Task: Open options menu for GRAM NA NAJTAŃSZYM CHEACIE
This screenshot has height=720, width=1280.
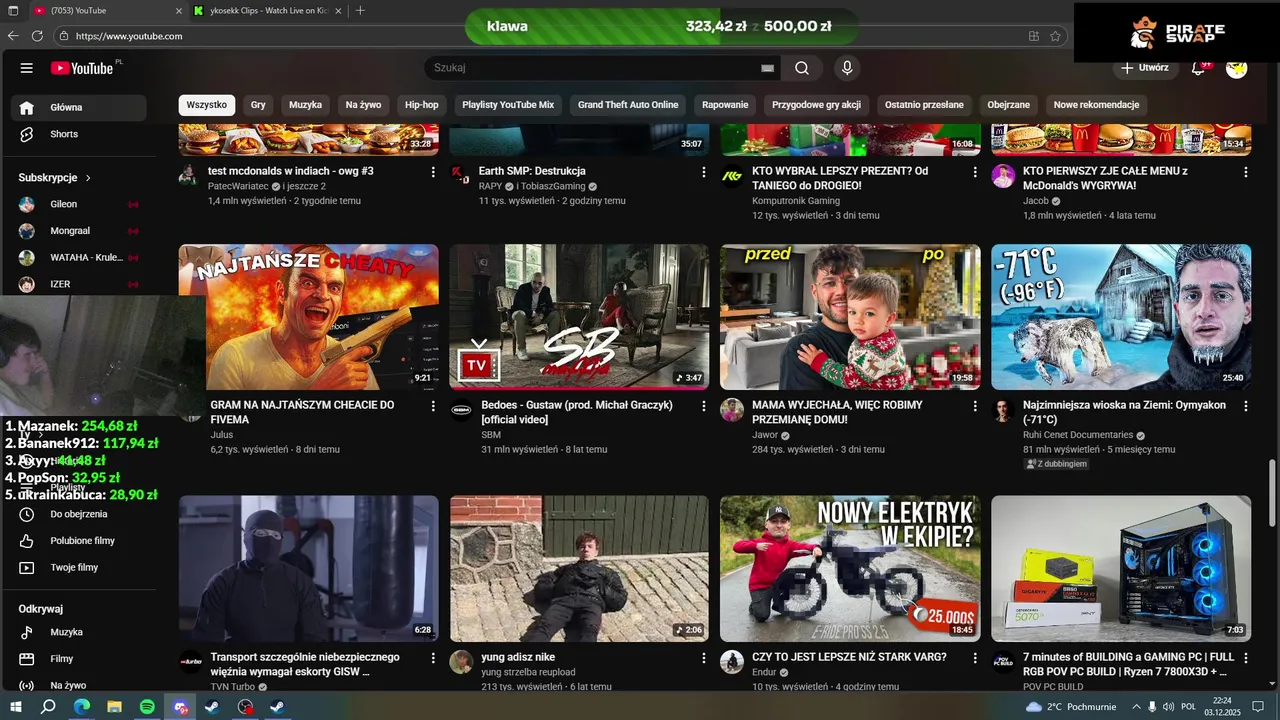Action: pos(433,406)
